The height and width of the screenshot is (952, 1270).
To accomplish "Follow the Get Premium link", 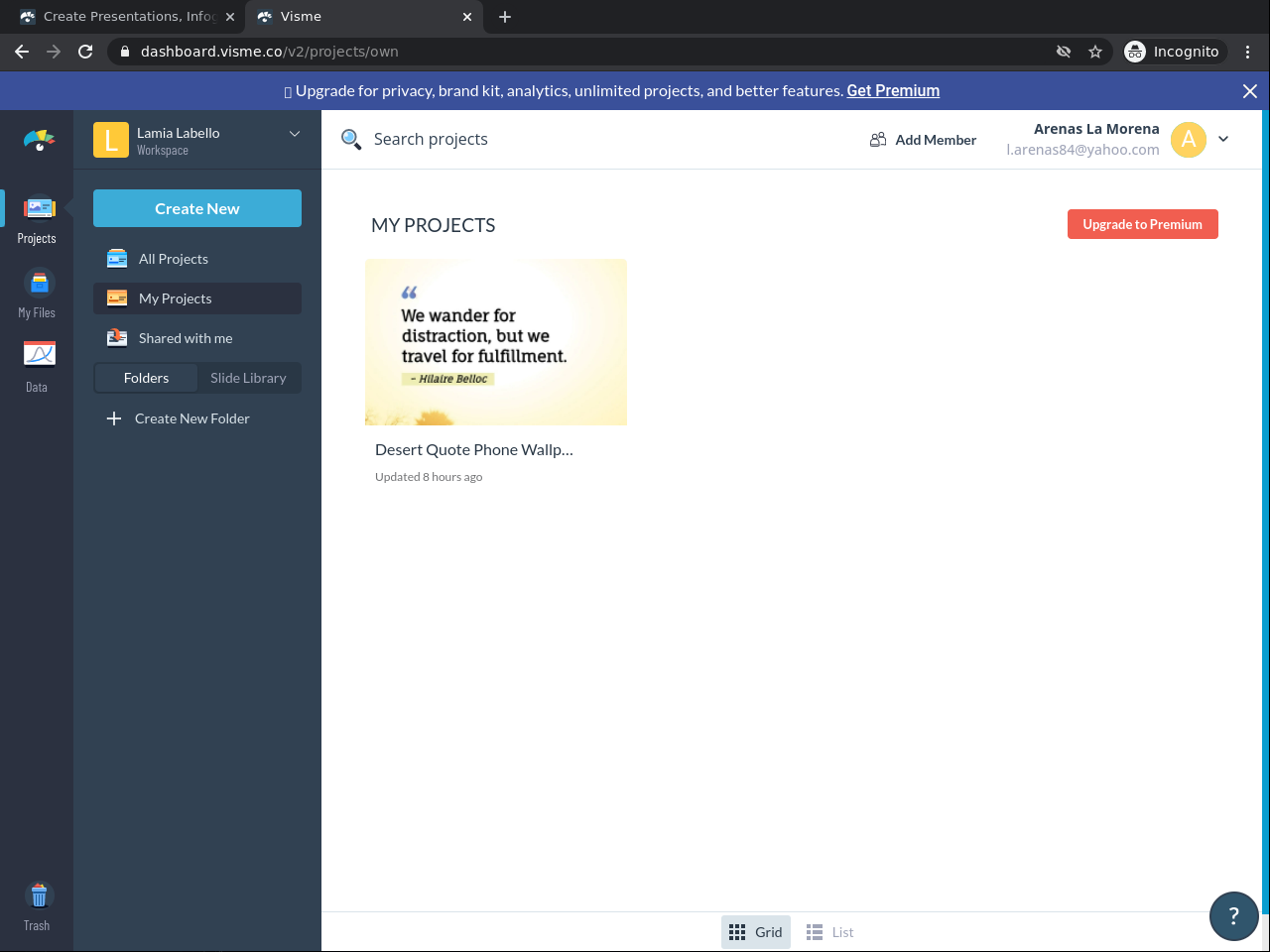I will click(893, 90).
